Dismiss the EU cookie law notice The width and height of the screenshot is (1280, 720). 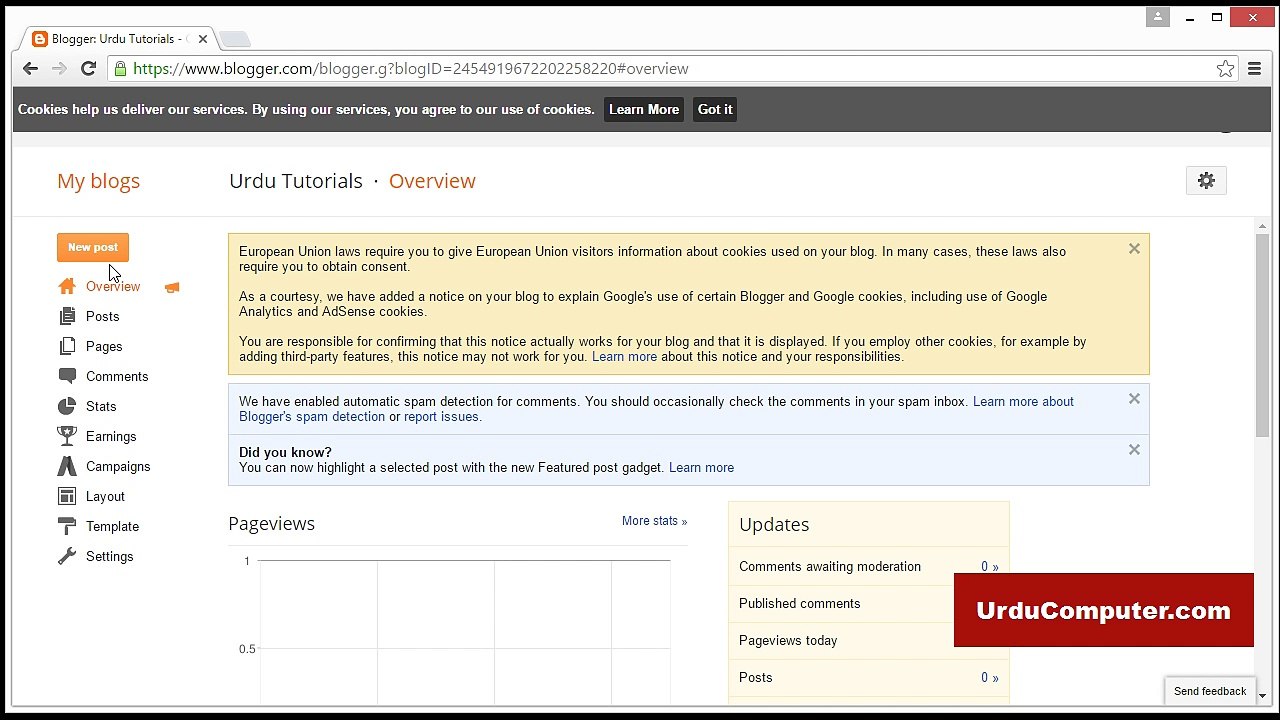[x=1134, y=248]
